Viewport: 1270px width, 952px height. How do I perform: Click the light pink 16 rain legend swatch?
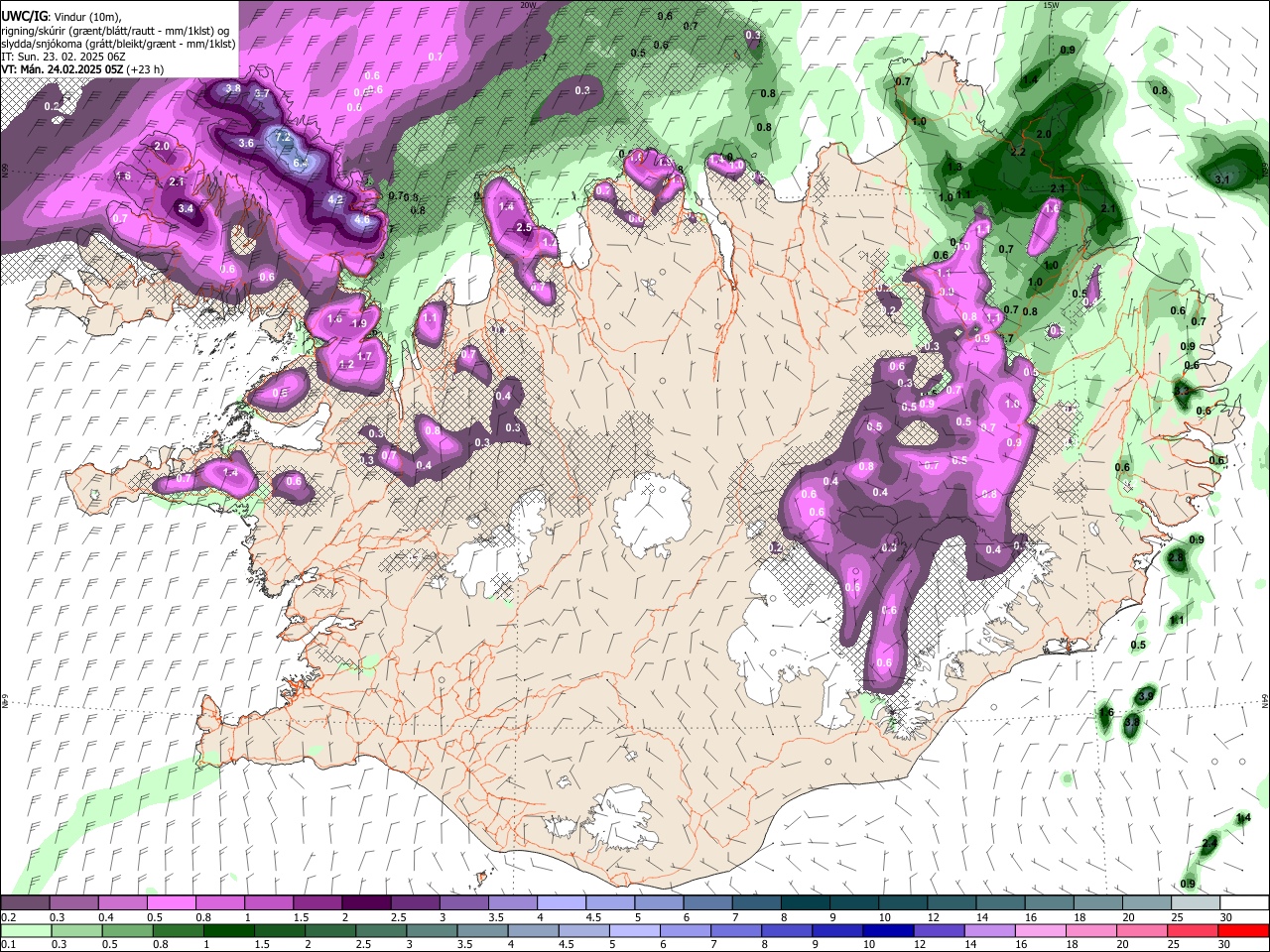(x=1040, y=931)
